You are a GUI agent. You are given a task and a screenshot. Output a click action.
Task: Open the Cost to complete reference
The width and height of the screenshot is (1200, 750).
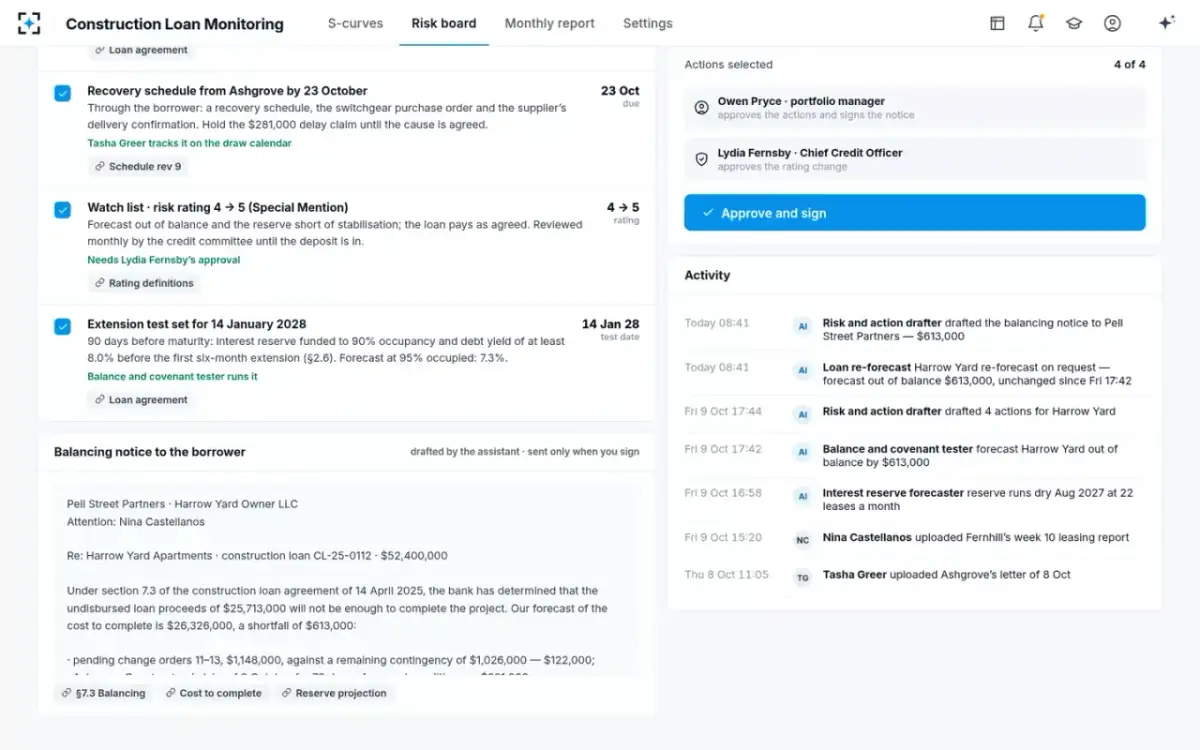click(213, 693)
